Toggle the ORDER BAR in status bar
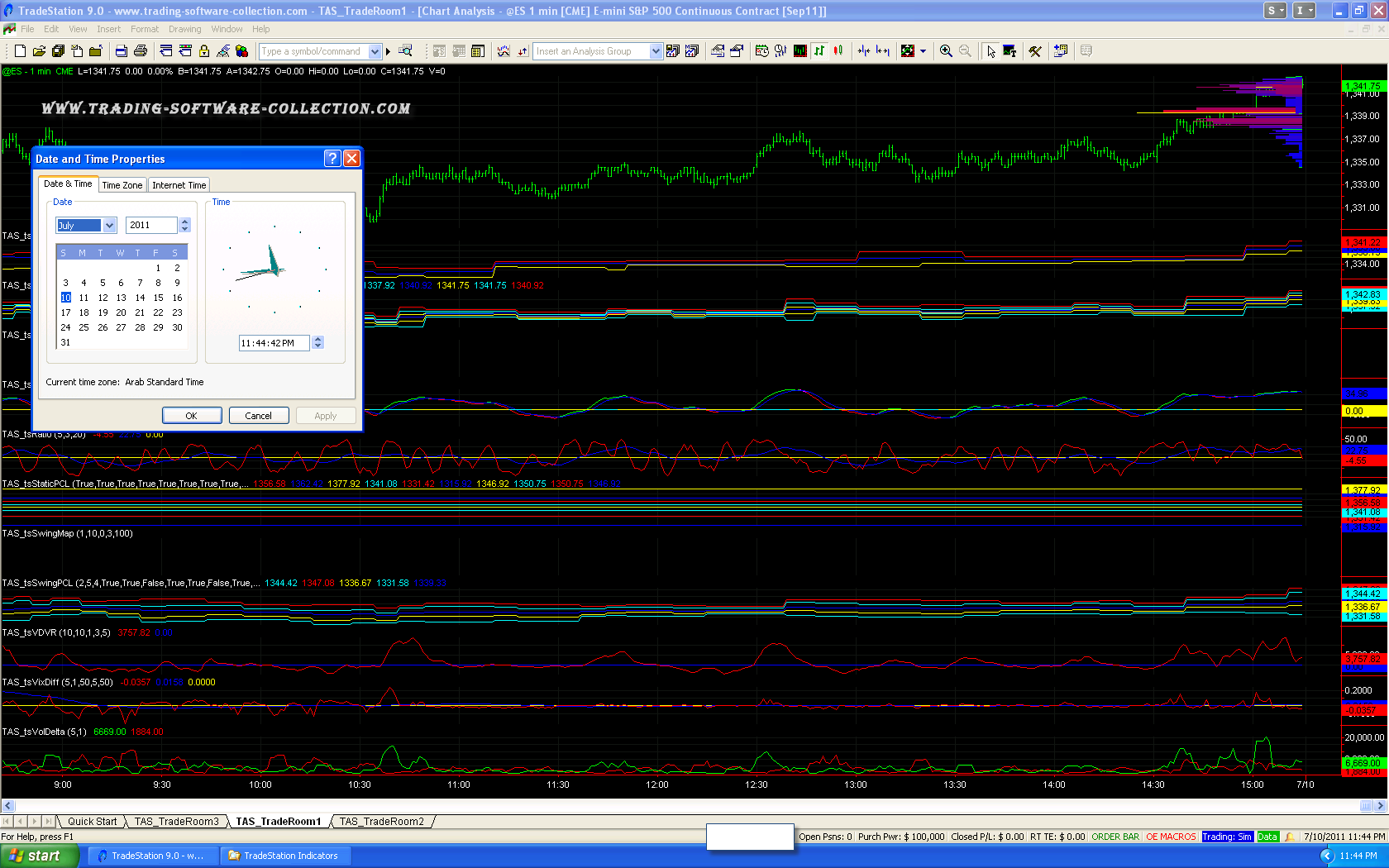Image resolution: width=1389 pixels, height=868 pixels. click(1115, 837)
